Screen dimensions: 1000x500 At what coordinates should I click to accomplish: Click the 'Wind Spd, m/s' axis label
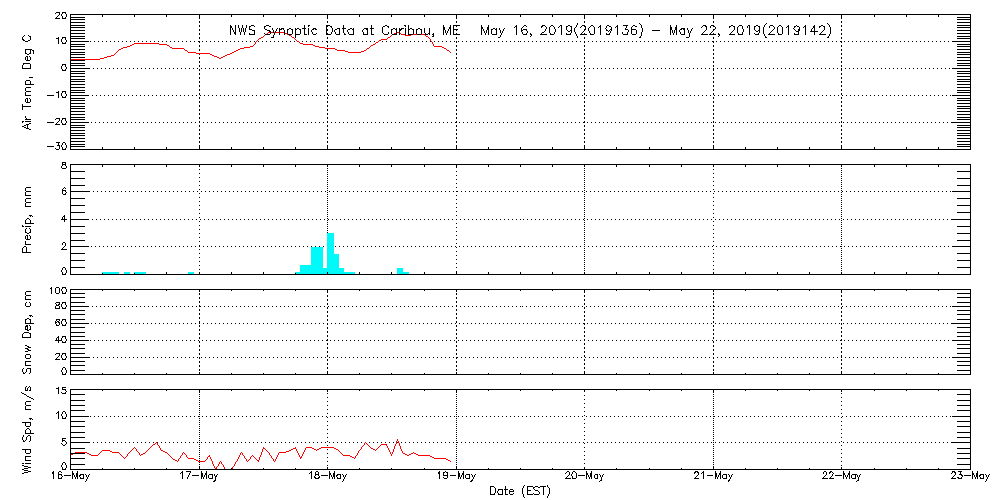(27, 429)
